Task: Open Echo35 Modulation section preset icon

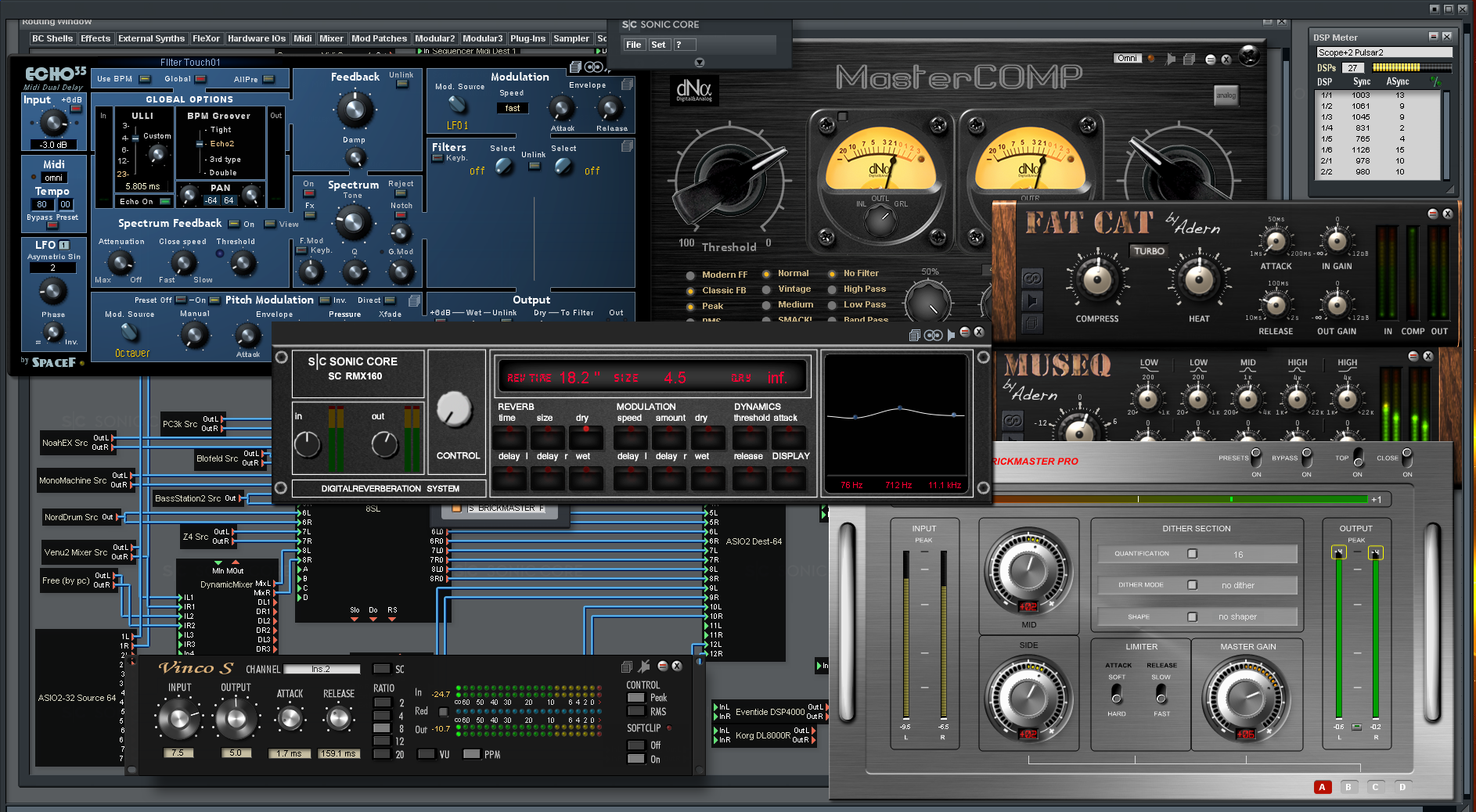Action: click(x=627, y=84)
